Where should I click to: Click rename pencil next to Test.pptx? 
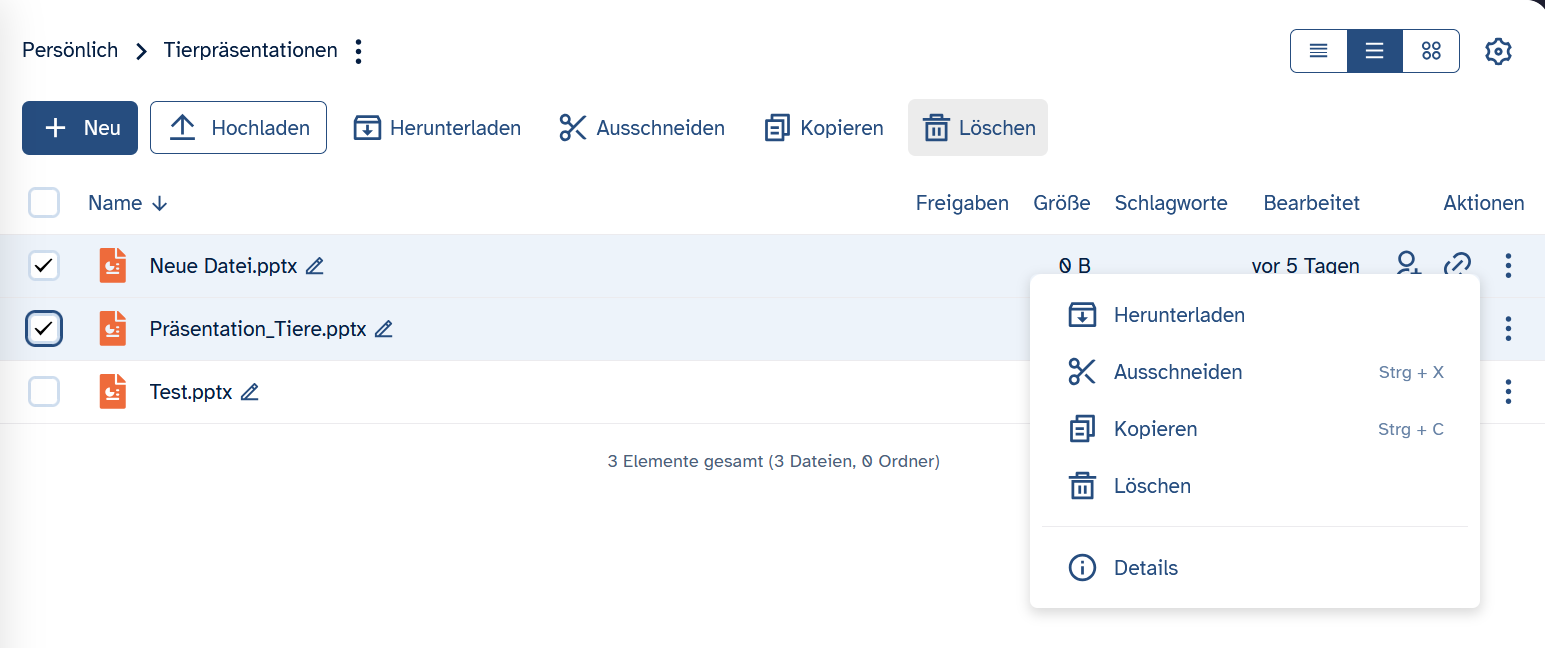click(x=250, y=392)
